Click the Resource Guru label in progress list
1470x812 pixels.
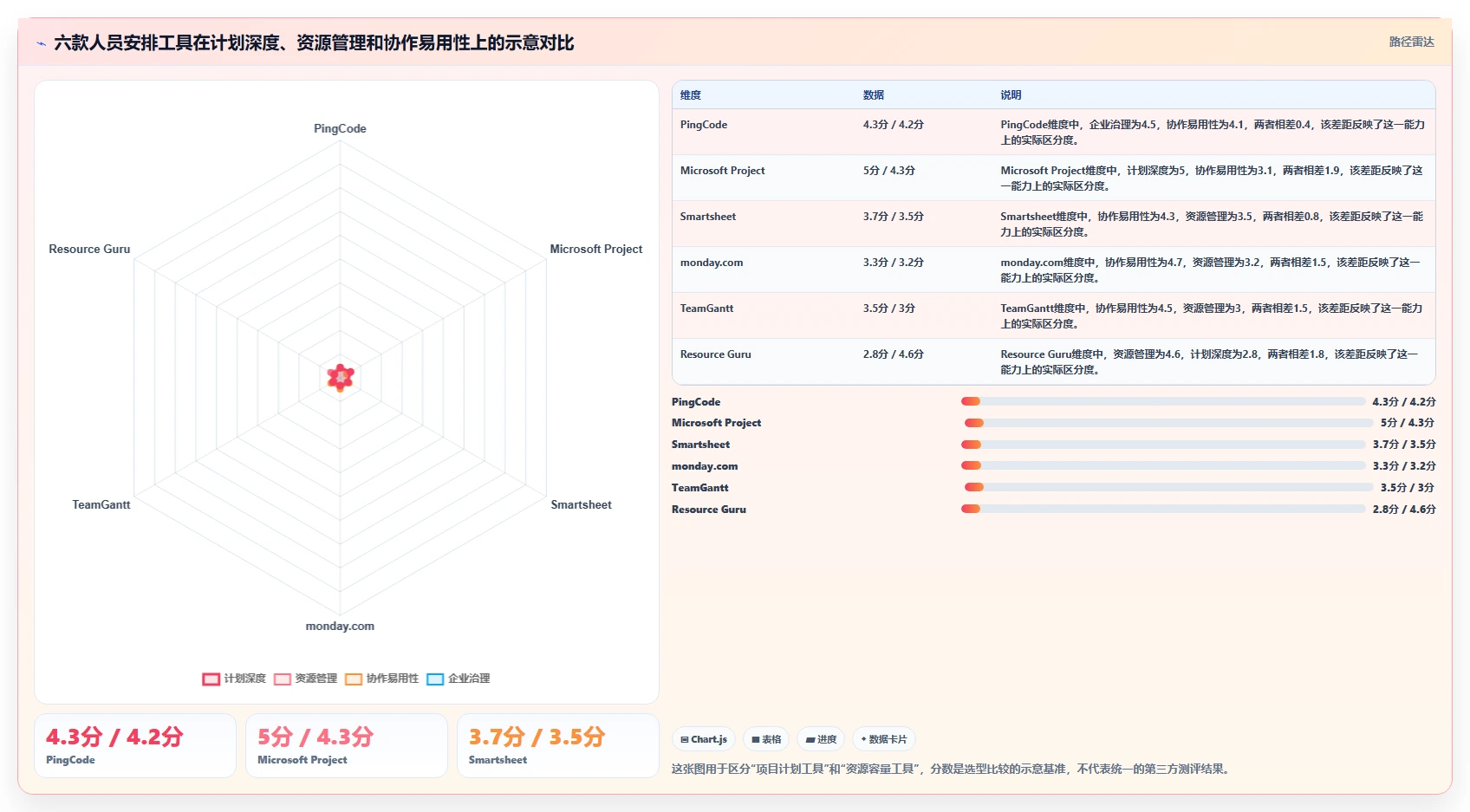pyautogui.click(x=709, y=510)
